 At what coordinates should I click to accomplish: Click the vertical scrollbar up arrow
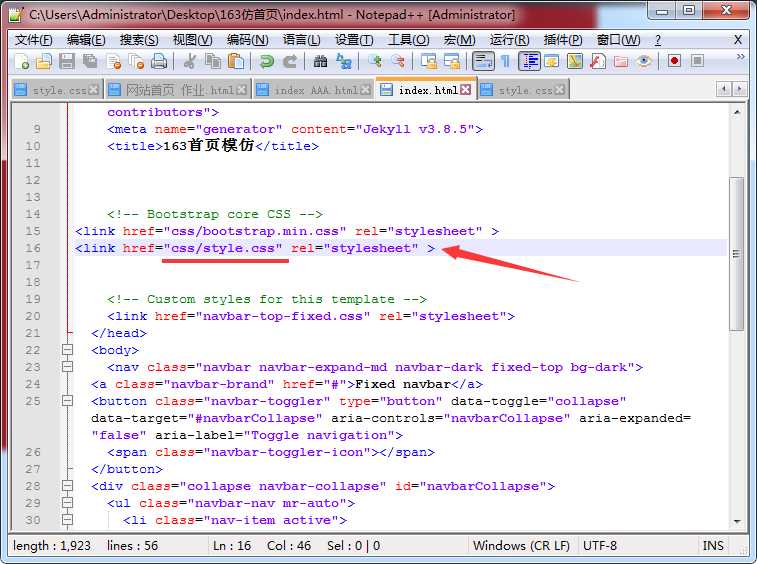click(x=736, y=113)
